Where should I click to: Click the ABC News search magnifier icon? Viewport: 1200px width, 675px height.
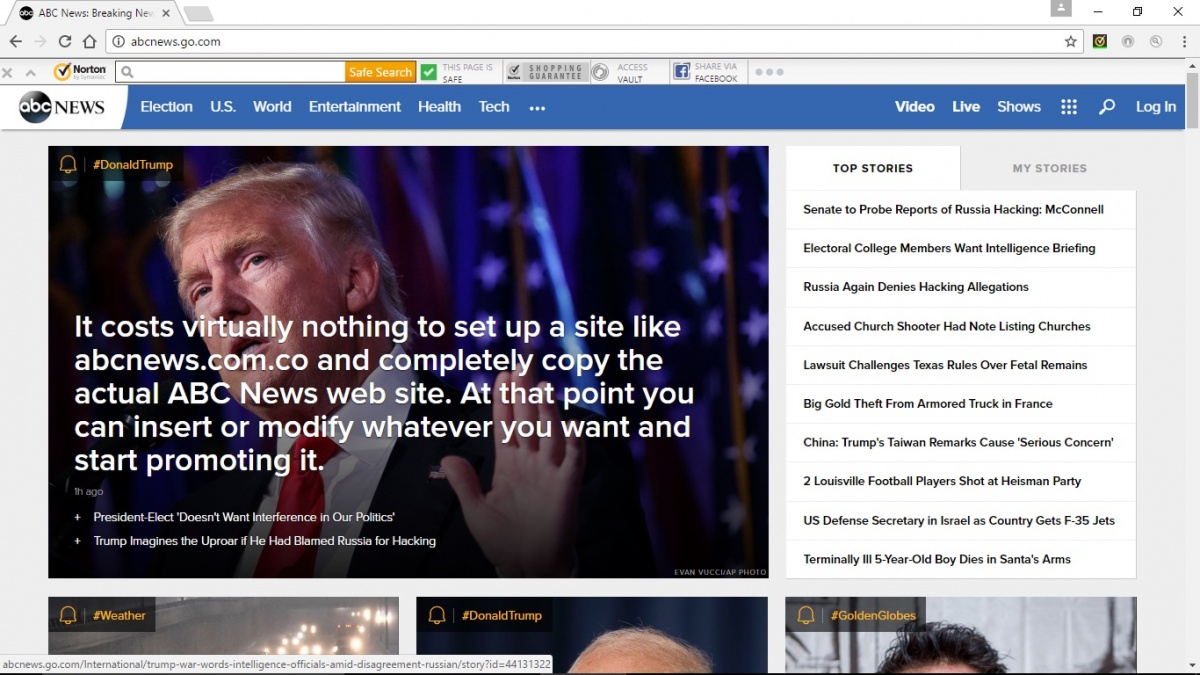(1107, 107)
